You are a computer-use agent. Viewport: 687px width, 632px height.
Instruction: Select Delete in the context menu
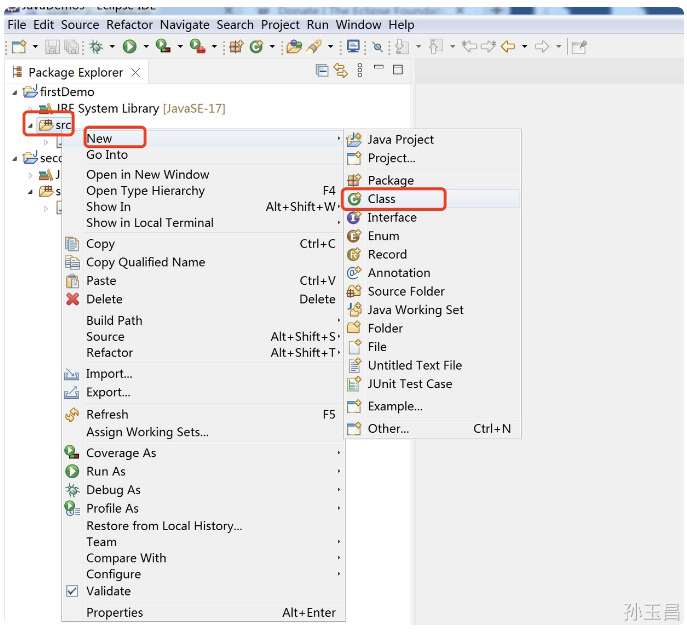[x=203, y=299]
